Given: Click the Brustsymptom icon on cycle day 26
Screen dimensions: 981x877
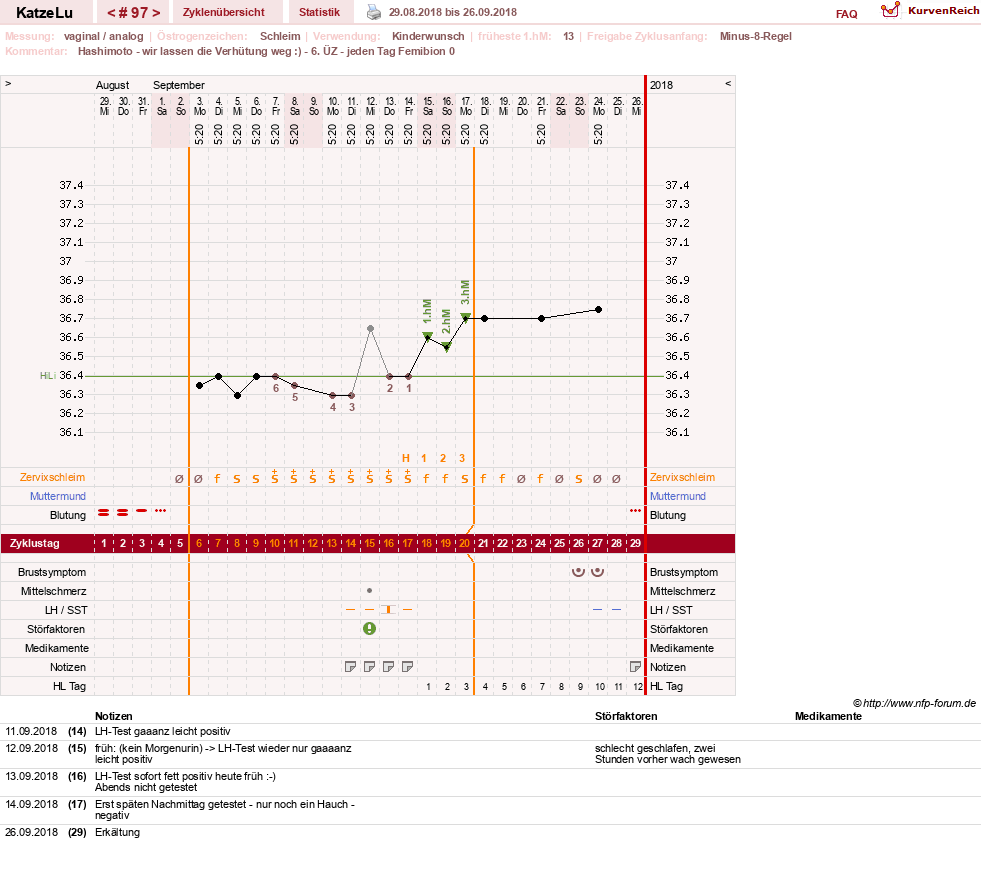Looking at the screenshot, I should tap(579, 572).
